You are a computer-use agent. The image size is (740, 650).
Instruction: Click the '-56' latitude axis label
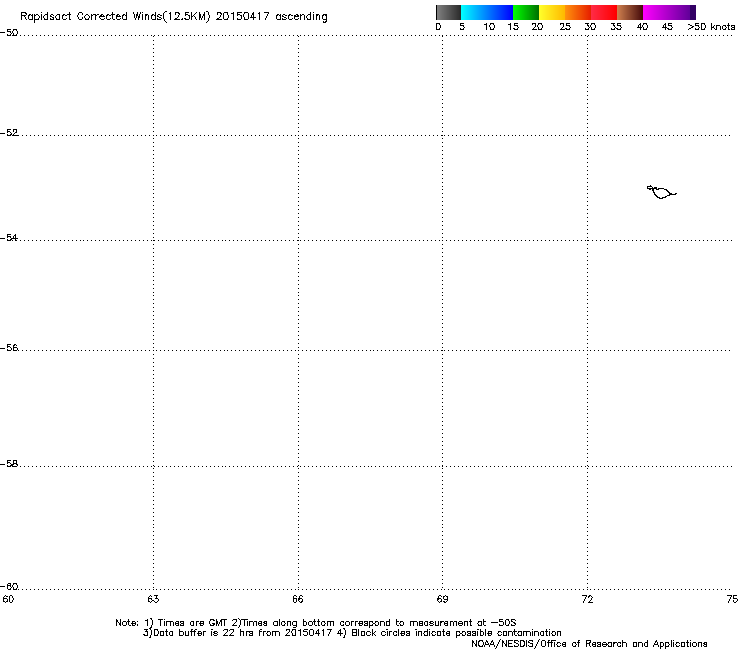pos(9,347)
